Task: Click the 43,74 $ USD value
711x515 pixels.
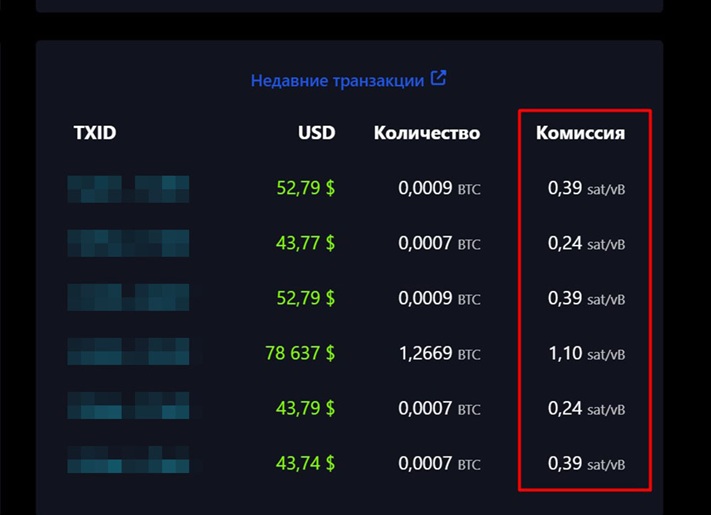Action: click(306, 463)
